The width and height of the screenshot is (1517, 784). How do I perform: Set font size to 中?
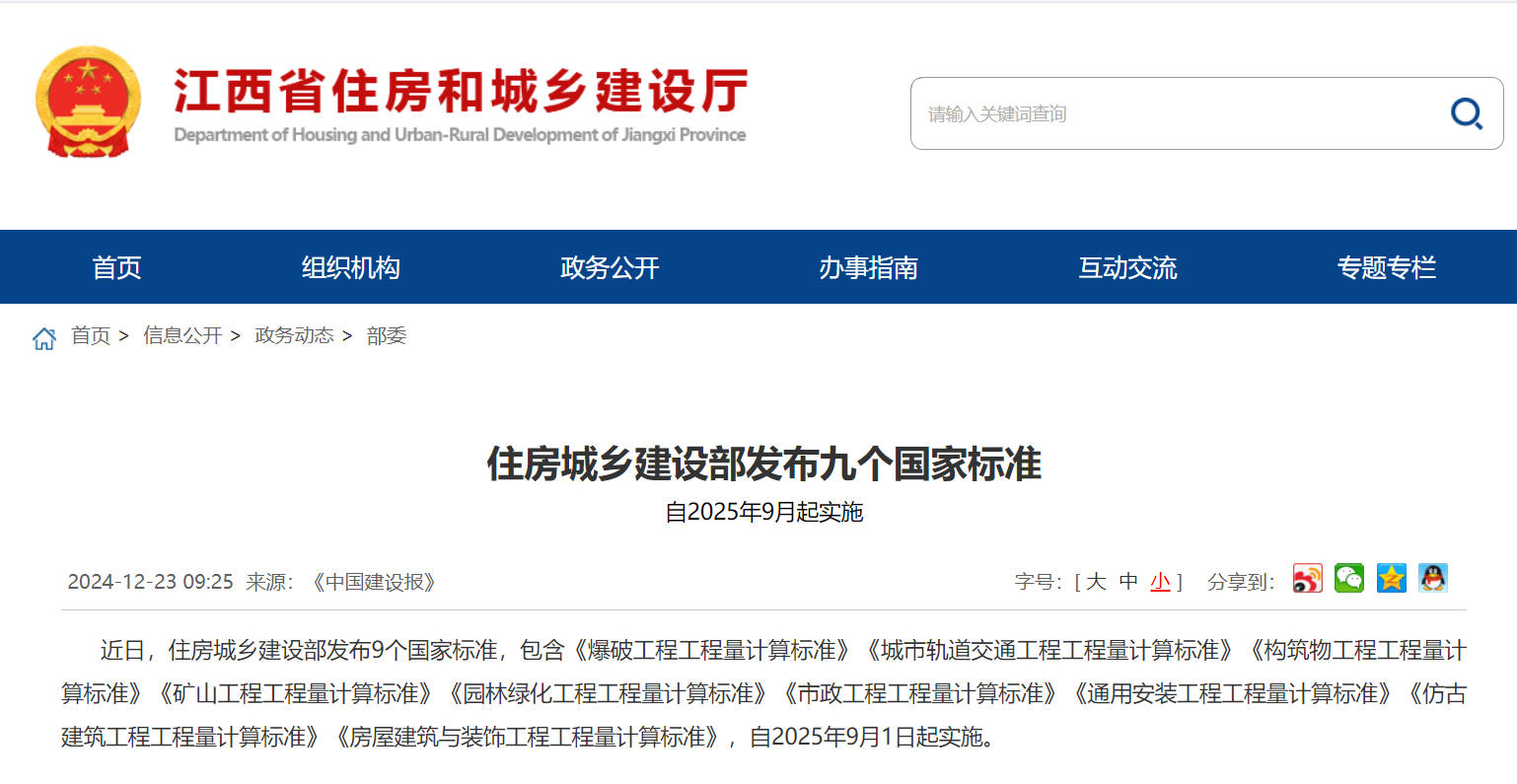[x=1128, y=582]
